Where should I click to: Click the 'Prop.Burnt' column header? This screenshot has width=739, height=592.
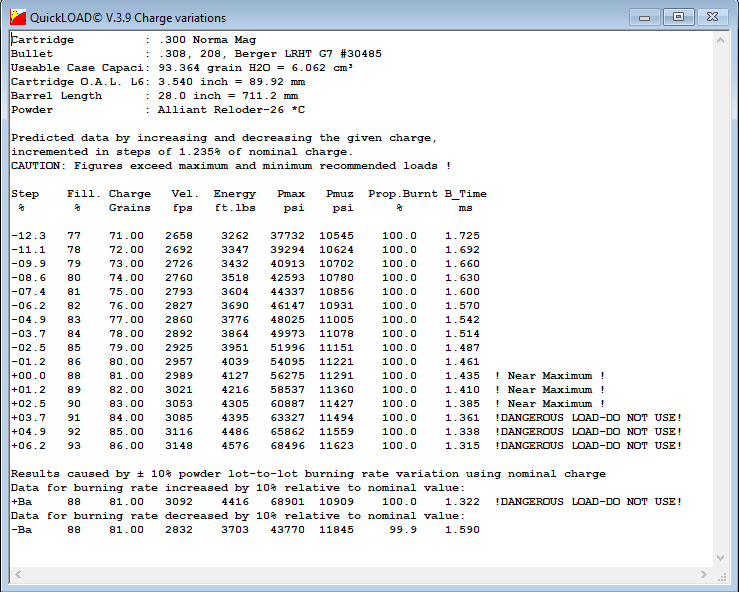point(403,194)
